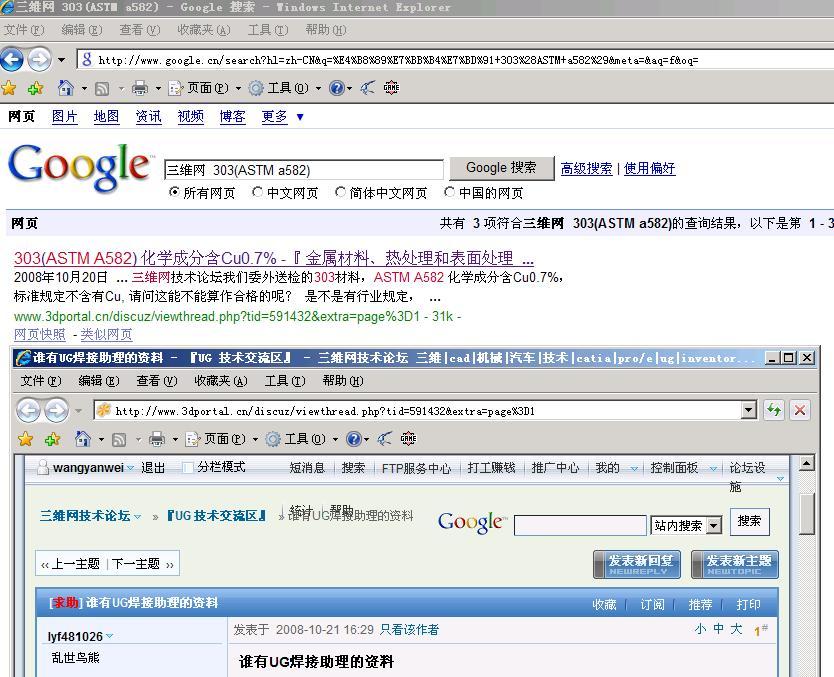Expand 我的 dropdown arrow in forum nav

click(634, 469)
